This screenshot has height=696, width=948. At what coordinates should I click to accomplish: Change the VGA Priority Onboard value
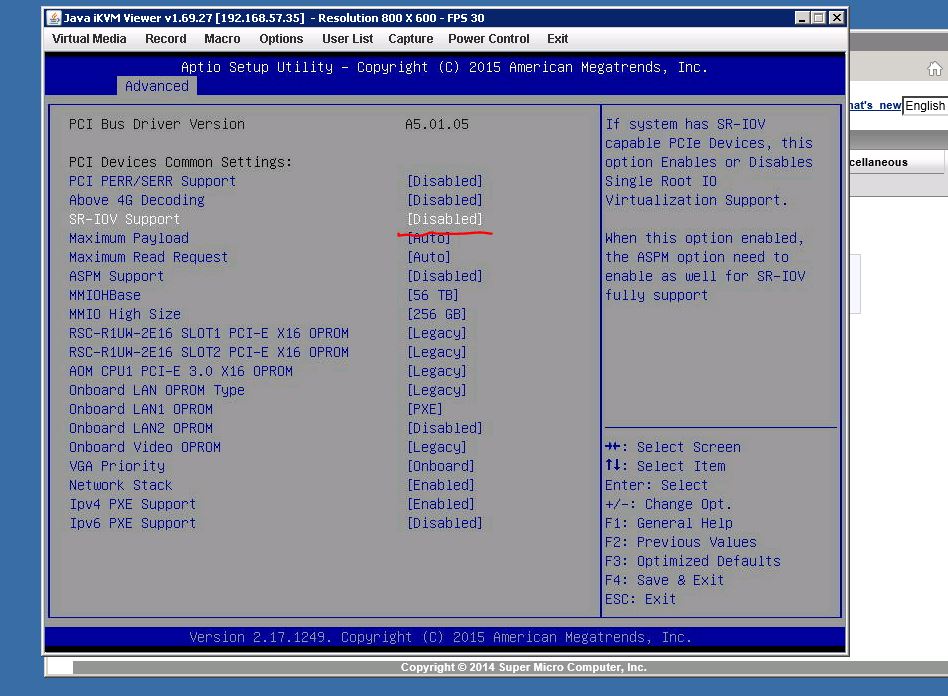440,466
